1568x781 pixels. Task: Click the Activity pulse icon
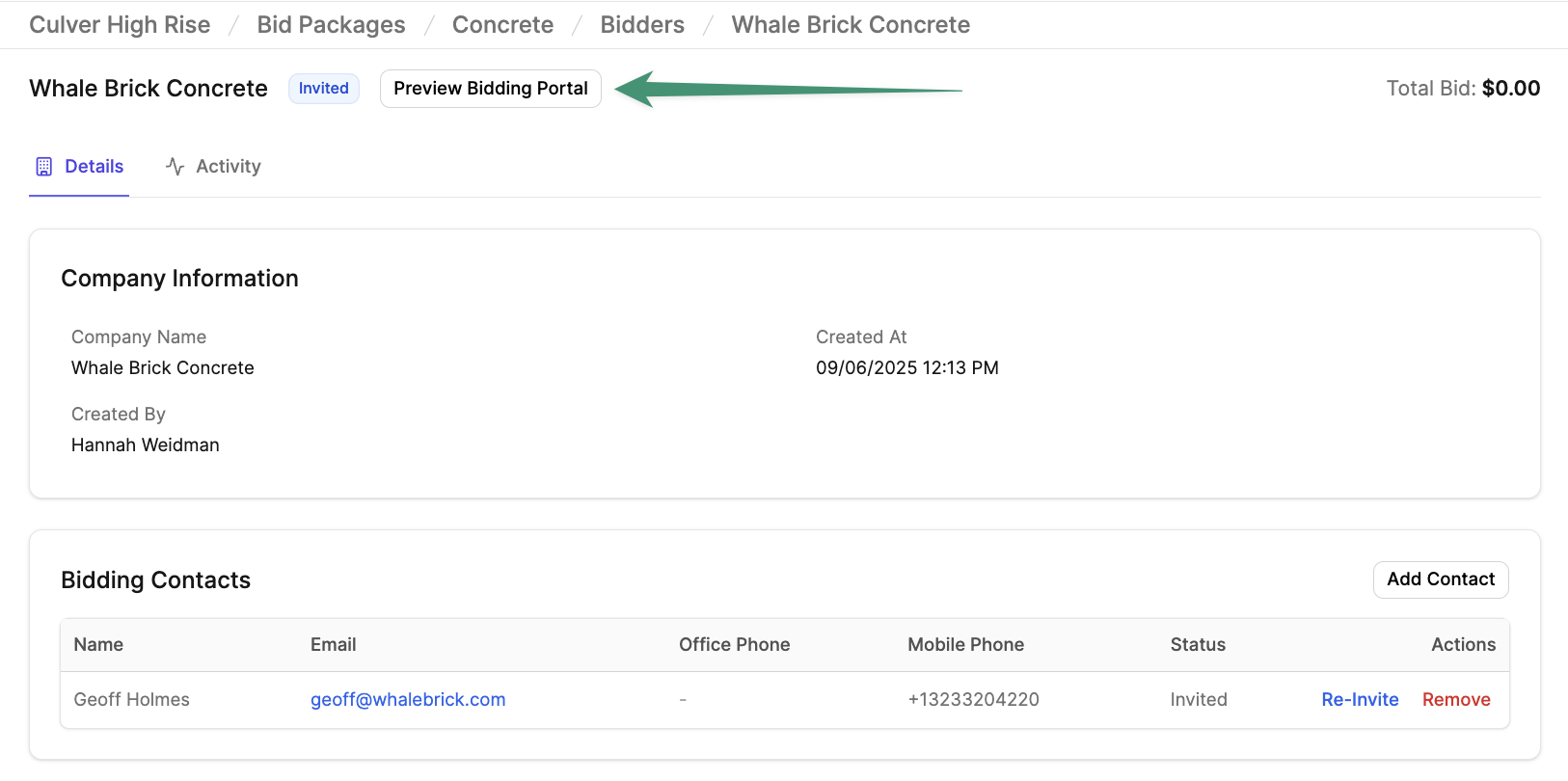(175, 167)
